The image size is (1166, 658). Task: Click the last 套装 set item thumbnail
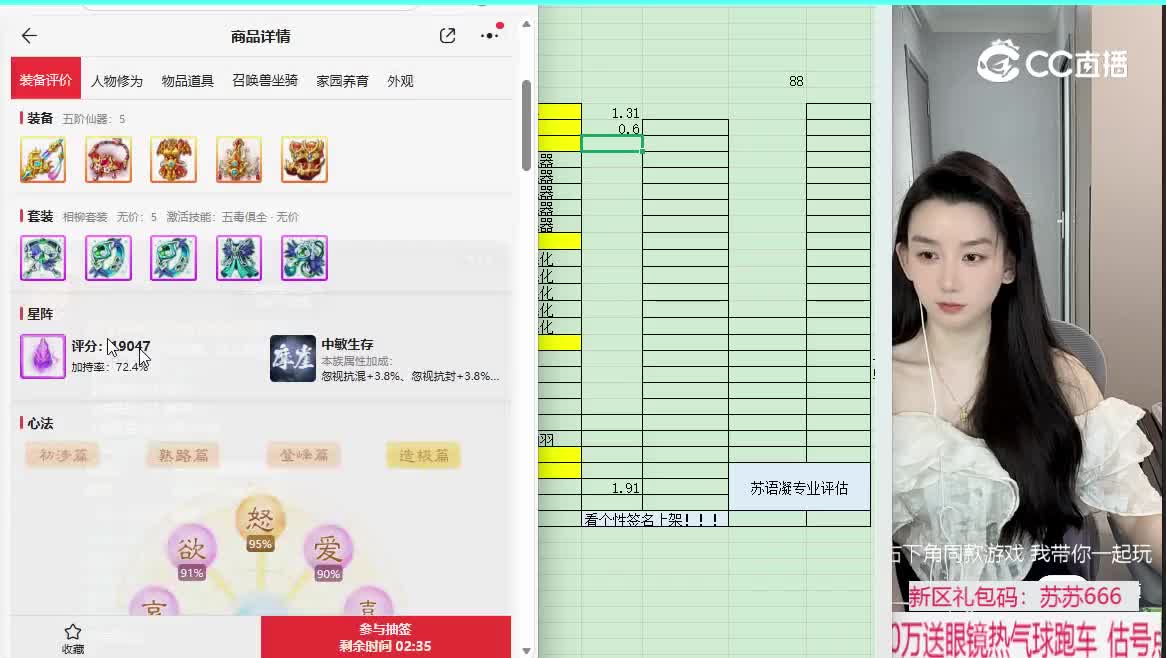point(303,258)
